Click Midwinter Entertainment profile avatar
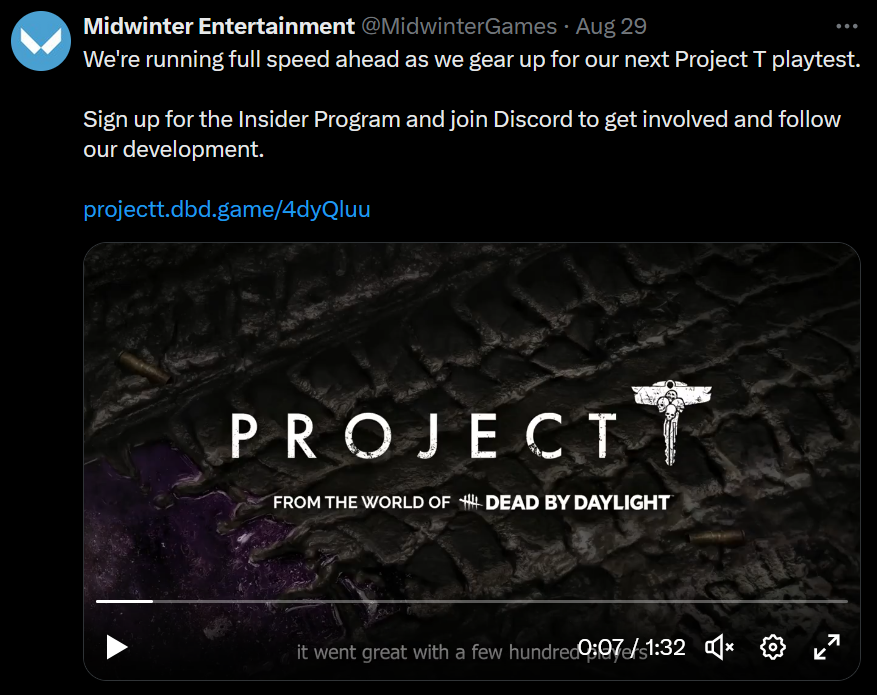This screenshot has height=695, width=877. [x=41, y=41]
